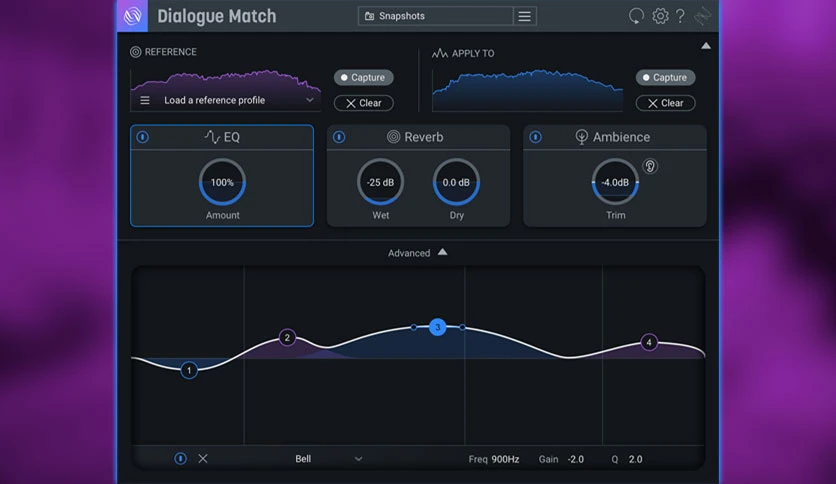Click the iZotope logo icon

(132, 16)
